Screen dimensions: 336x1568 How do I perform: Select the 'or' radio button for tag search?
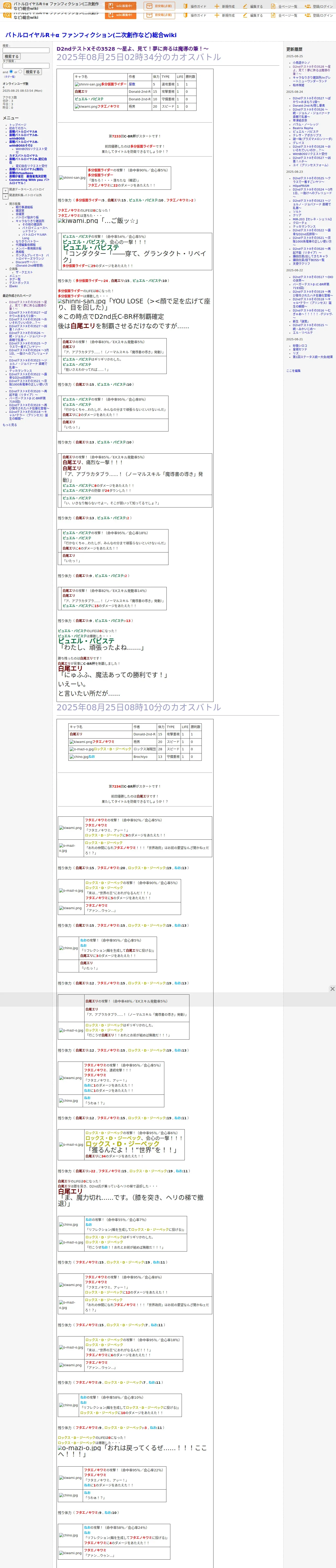point(20,71)
